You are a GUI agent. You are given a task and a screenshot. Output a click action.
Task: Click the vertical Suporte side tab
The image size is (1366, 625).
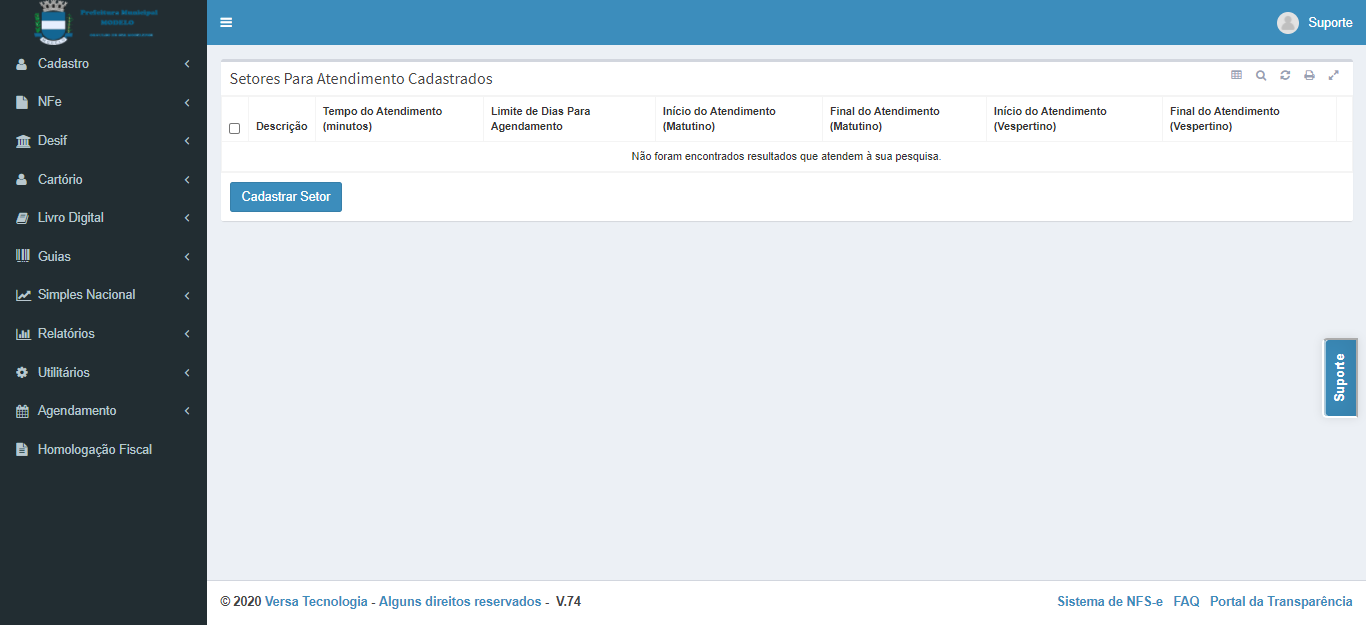point(1340,377)
